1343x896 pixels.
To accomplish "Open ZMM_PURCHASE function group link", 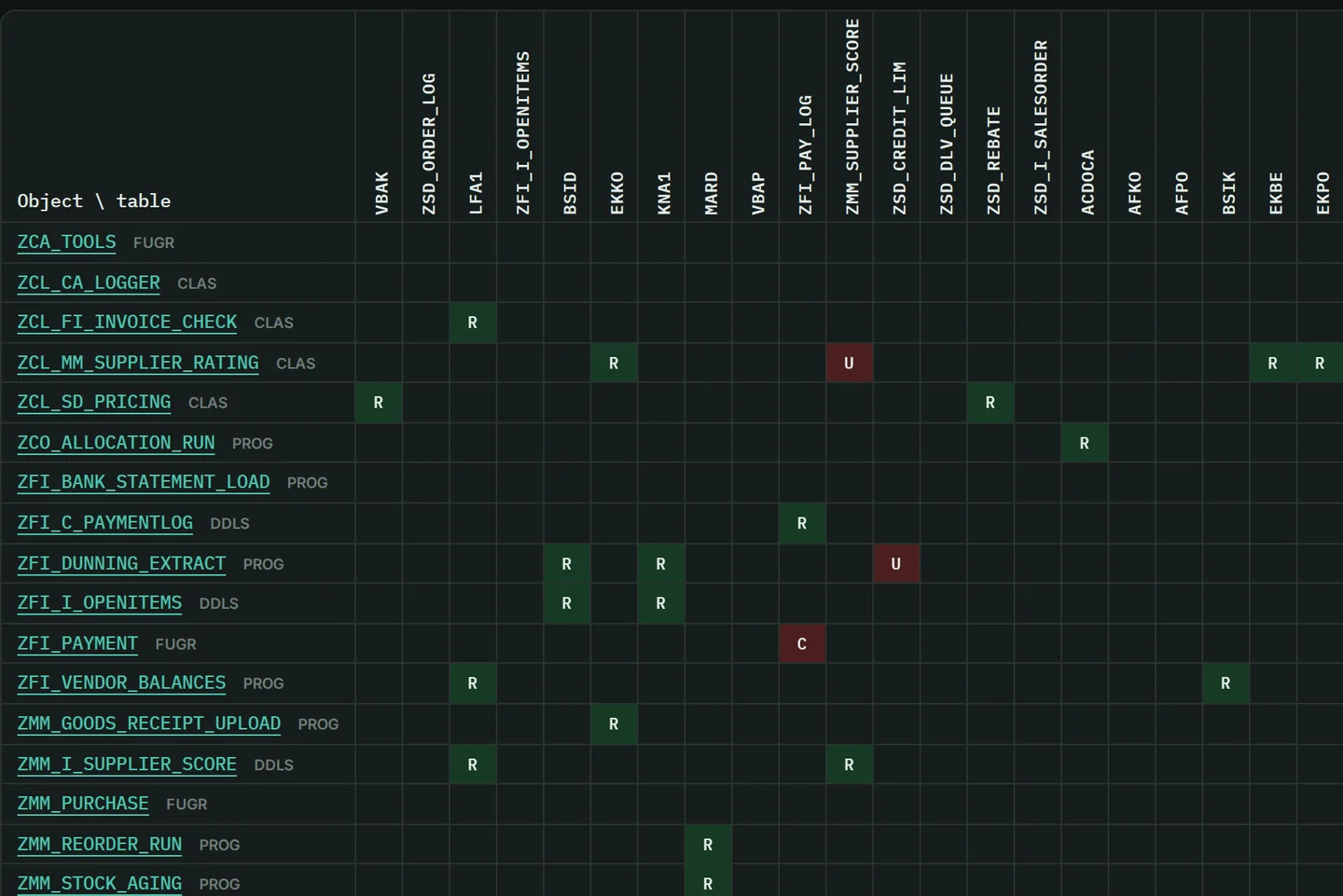I will tap(83, 804).
